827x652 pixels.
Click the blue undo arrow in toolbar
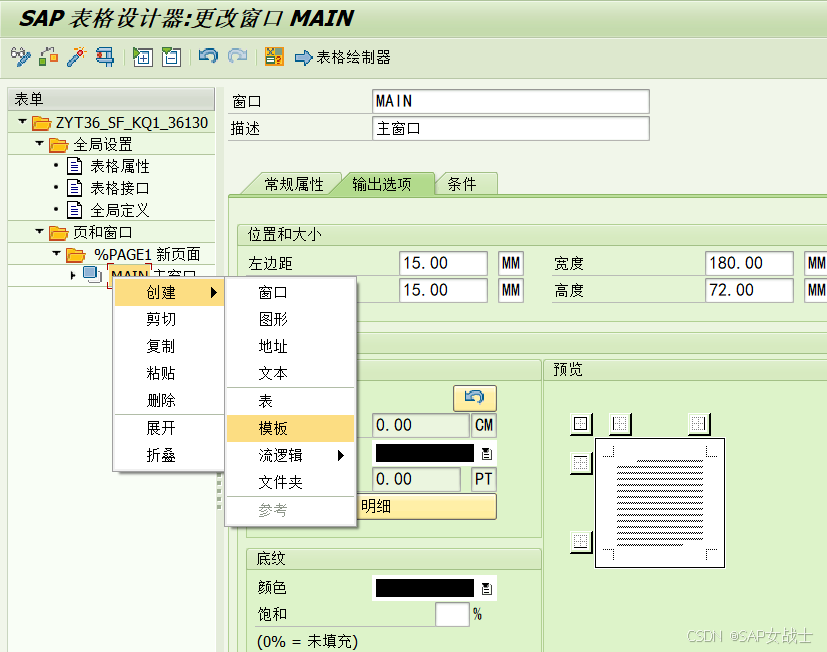208,55
